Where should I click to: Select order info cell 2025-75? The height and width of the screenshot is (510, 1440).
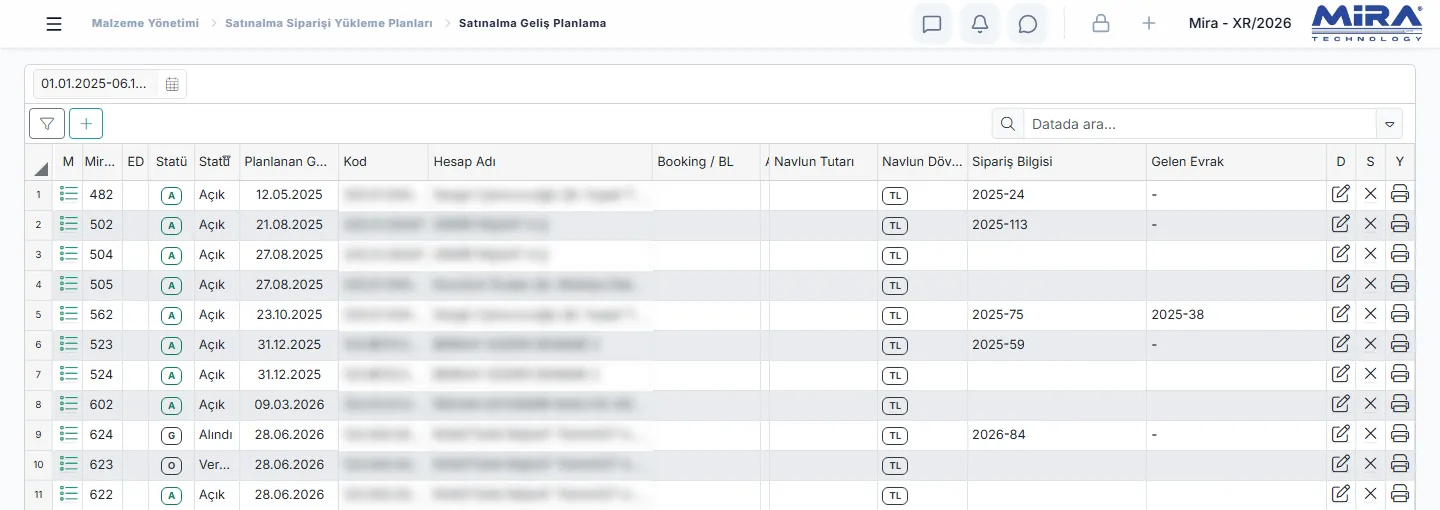coord(1057,315)
